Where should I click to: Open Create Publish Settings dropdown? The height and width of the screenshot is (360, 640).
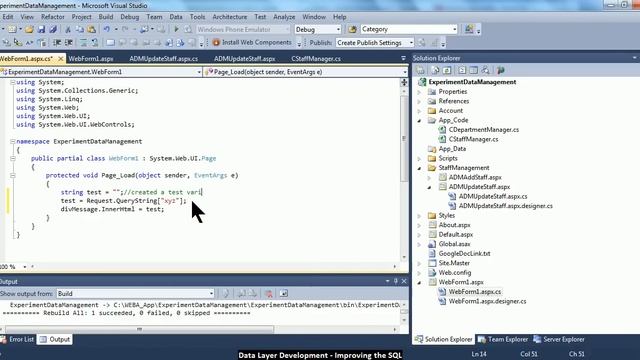pyautogui.click(x=411, y=42)
